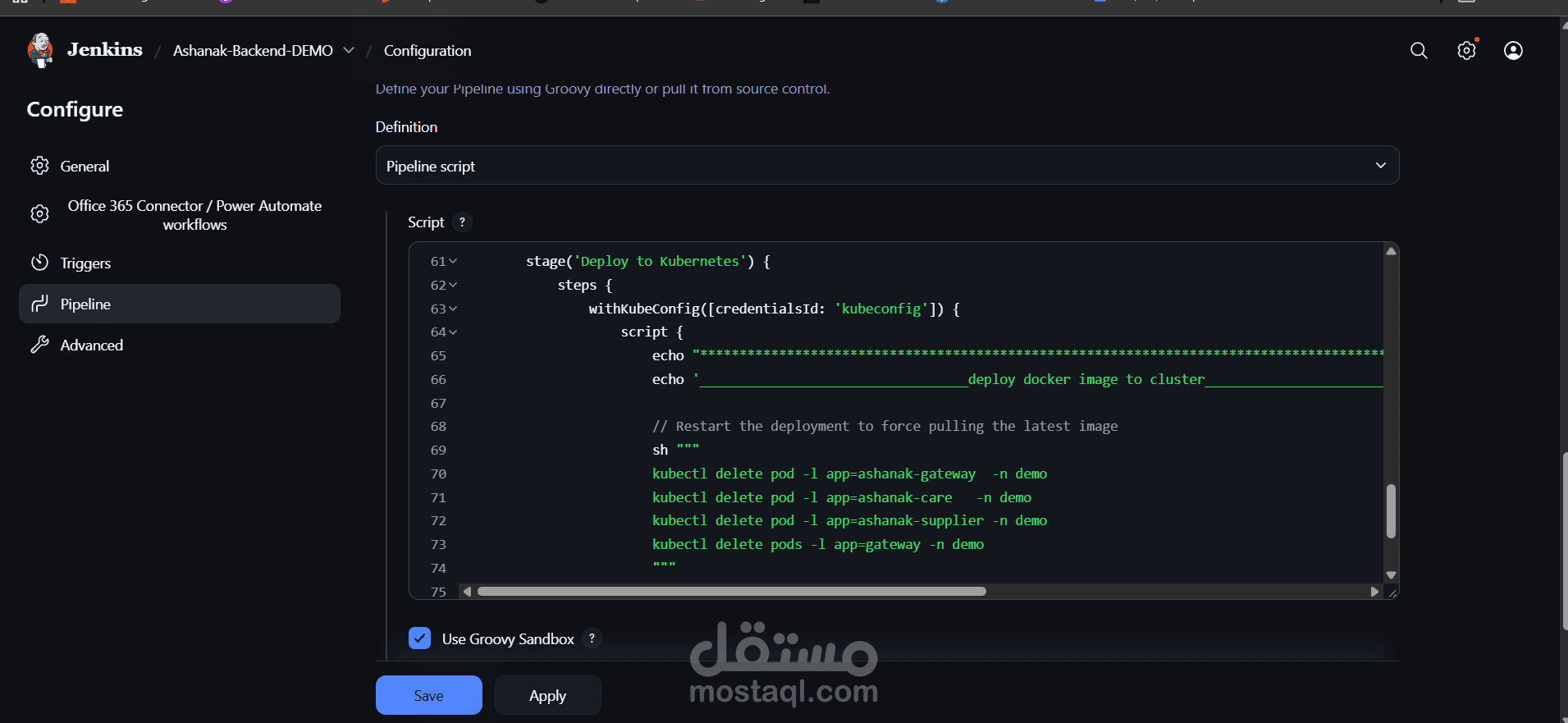Click the Office 365 Connector gear icon
The image size is (1568, 723).
(x=39, y=214)
